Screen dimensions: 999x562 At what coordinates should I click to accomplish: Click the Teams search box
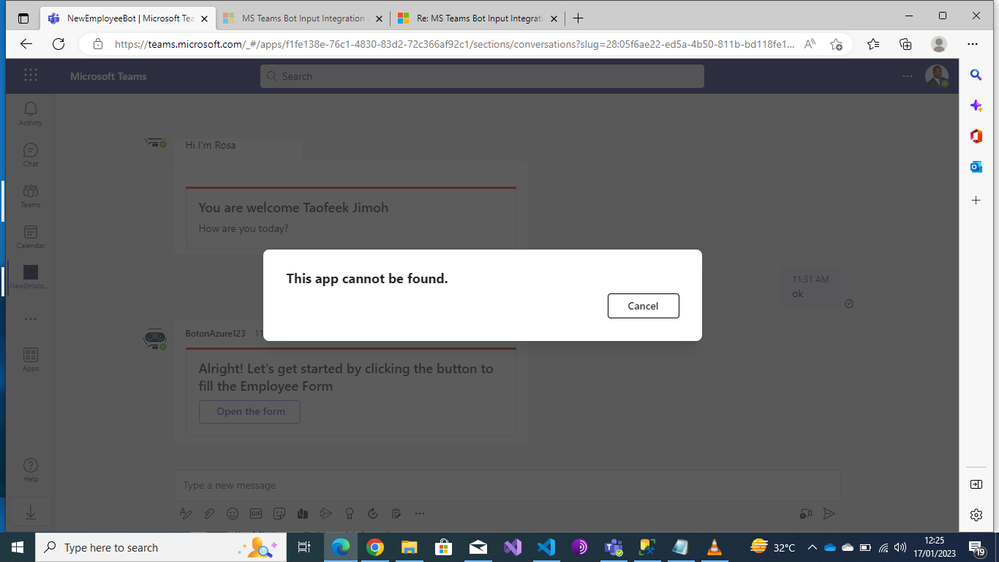point(482,76)
